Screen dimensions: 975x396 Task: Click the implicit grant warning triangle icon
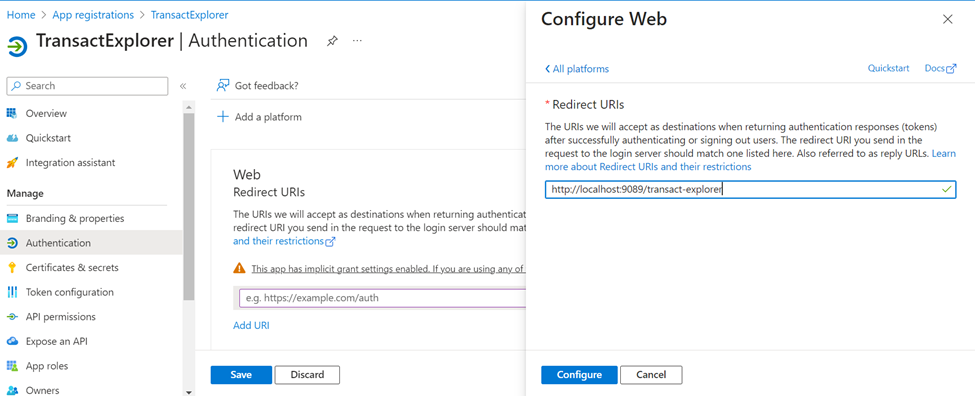pyautogui.click(x=239, y=269)
